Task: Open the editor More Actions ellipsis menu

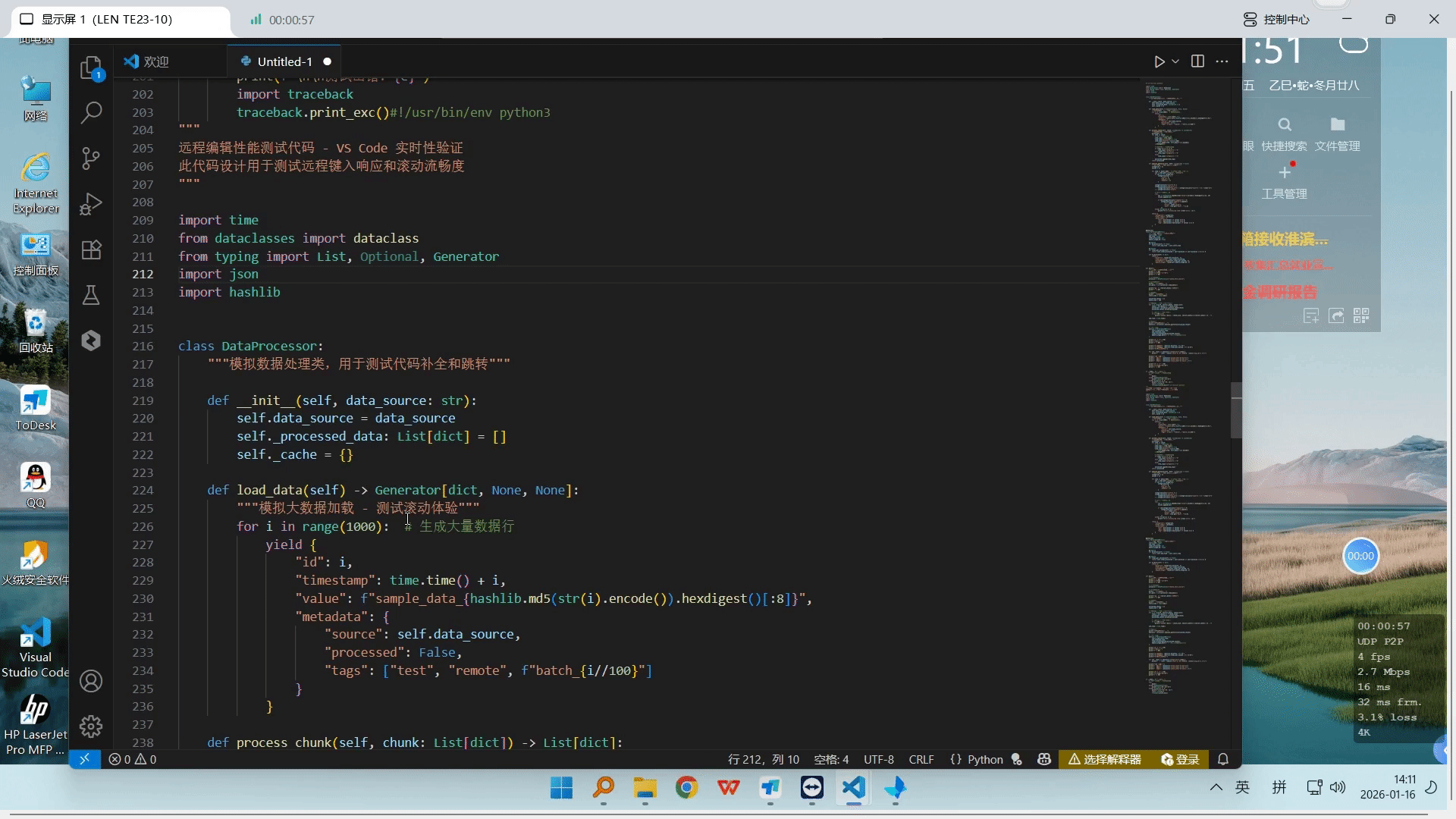Action: click(x=1222, y=61)
